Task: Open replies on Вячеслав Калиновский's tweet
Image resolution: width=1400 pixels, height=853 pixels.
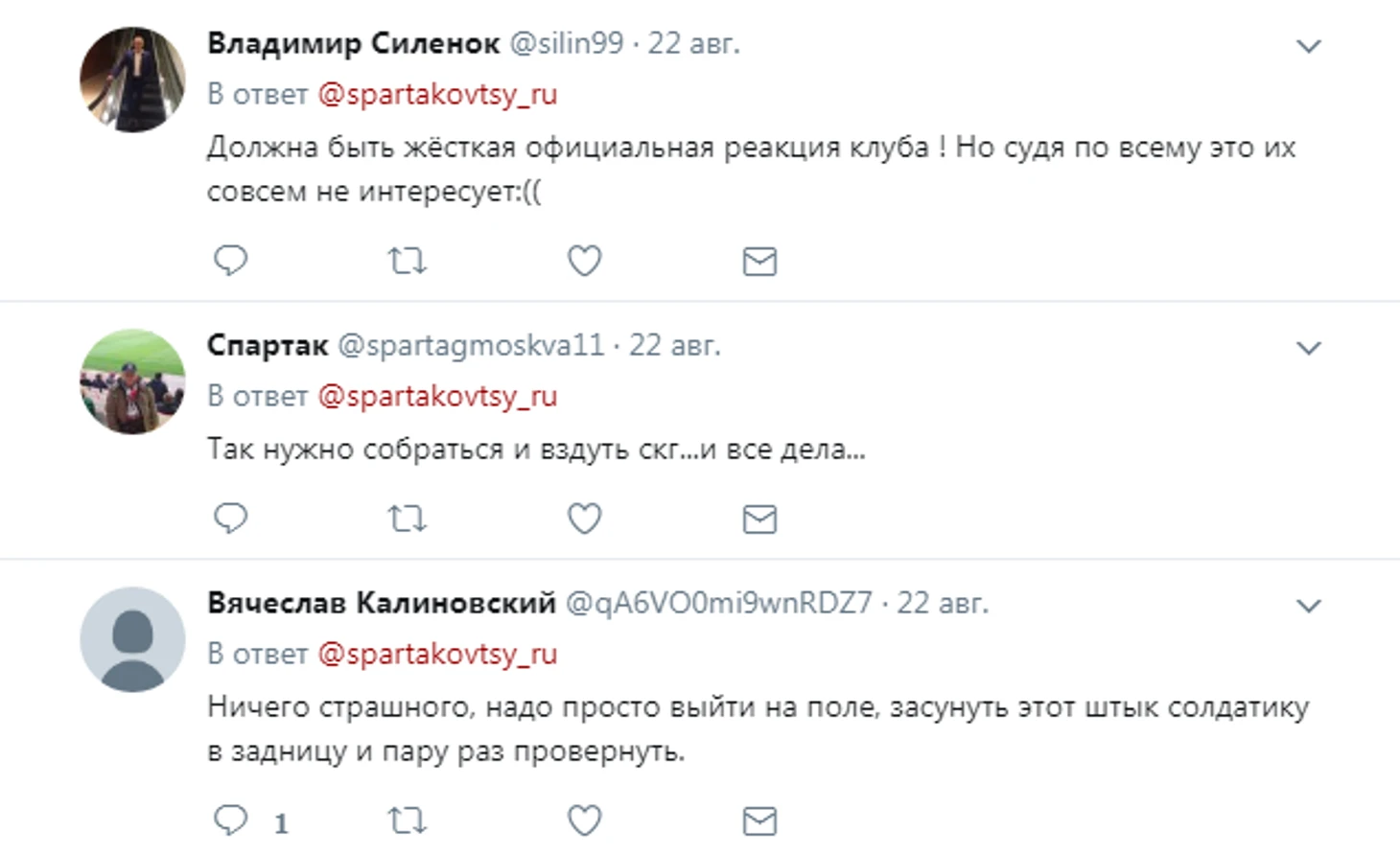Action: (x=230, y=820)
